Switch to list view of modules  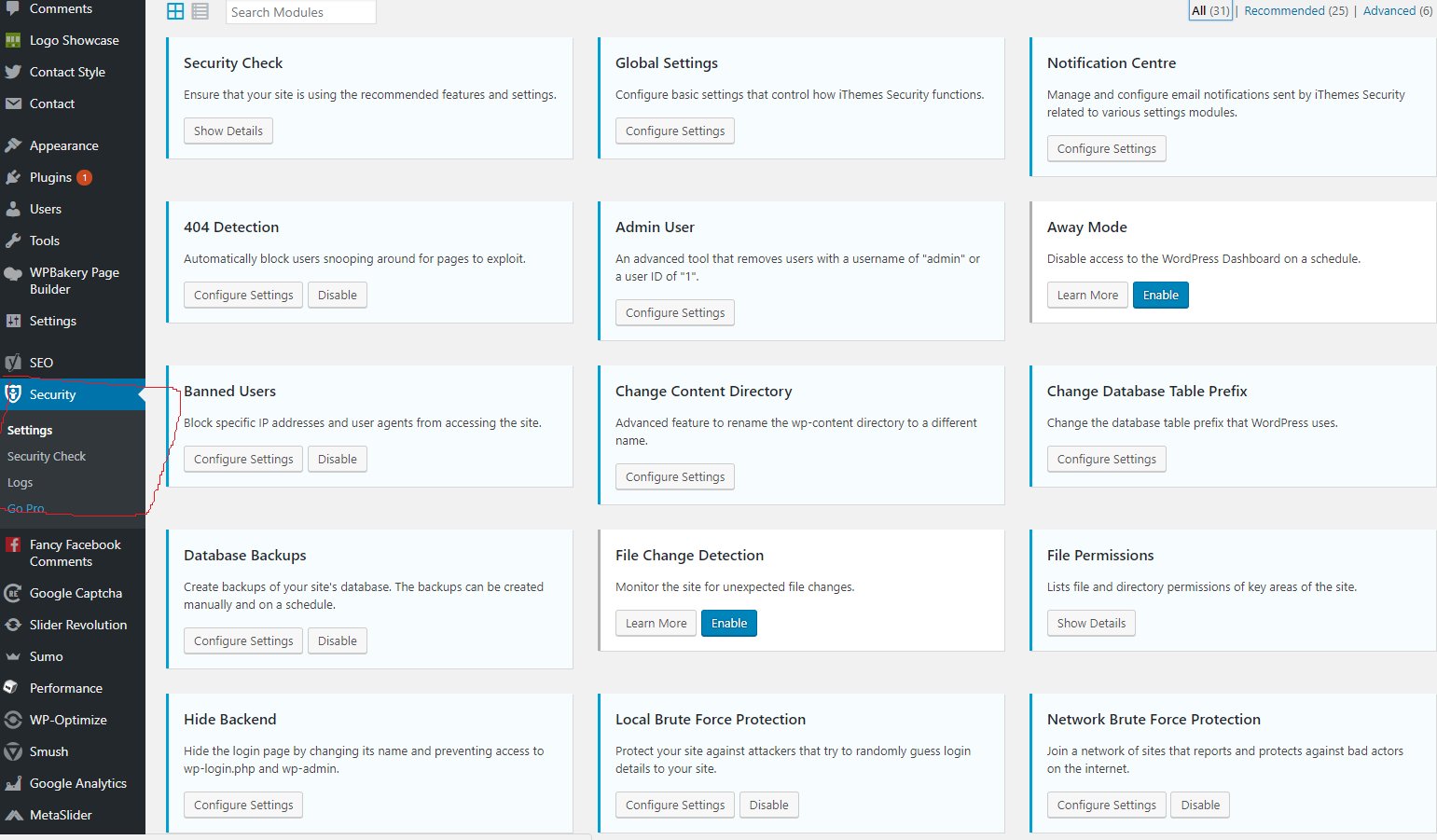click(200, 11)
